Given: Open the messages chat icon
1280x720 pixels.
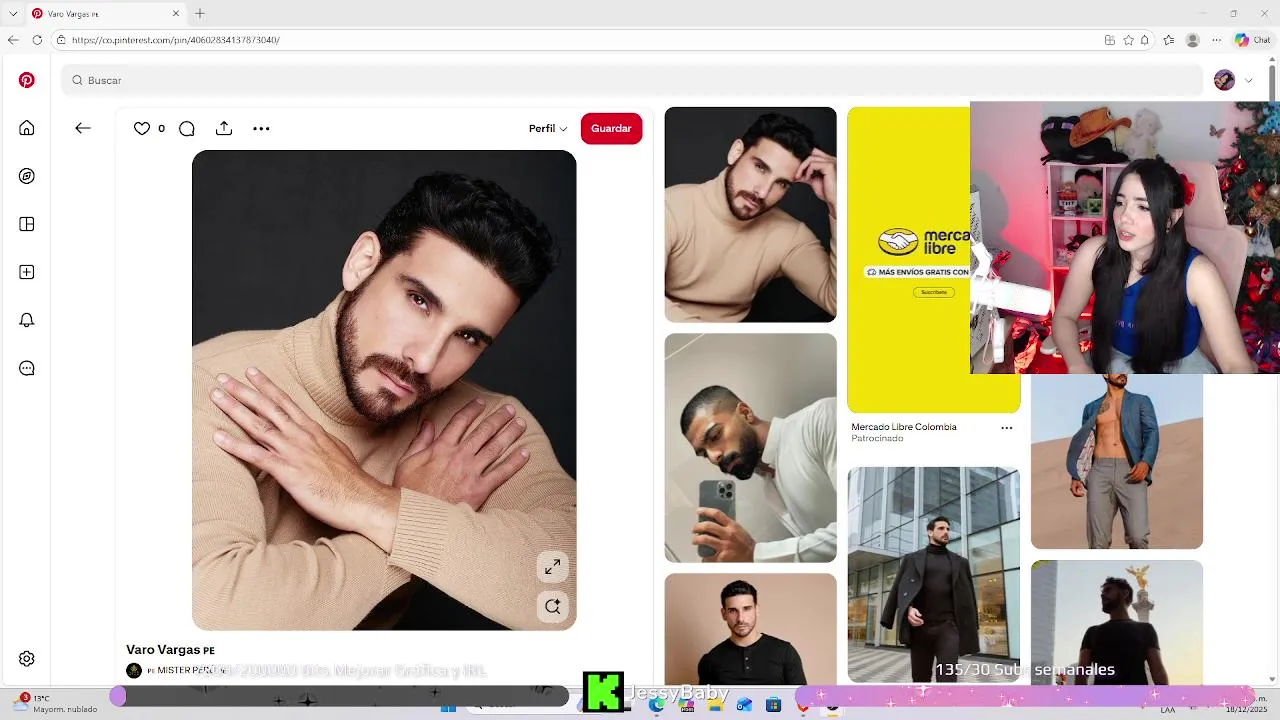Looking at the screenshot, I should point(27,368).
